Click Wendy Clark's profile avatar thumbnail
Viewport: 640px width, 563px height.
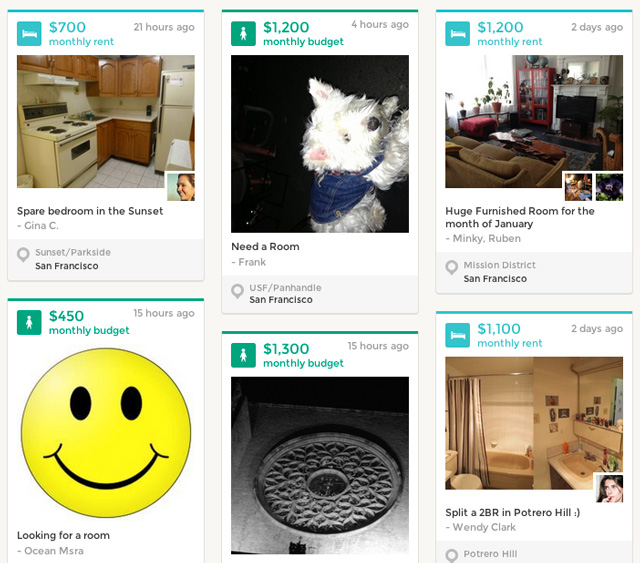[x=609, y=488]
